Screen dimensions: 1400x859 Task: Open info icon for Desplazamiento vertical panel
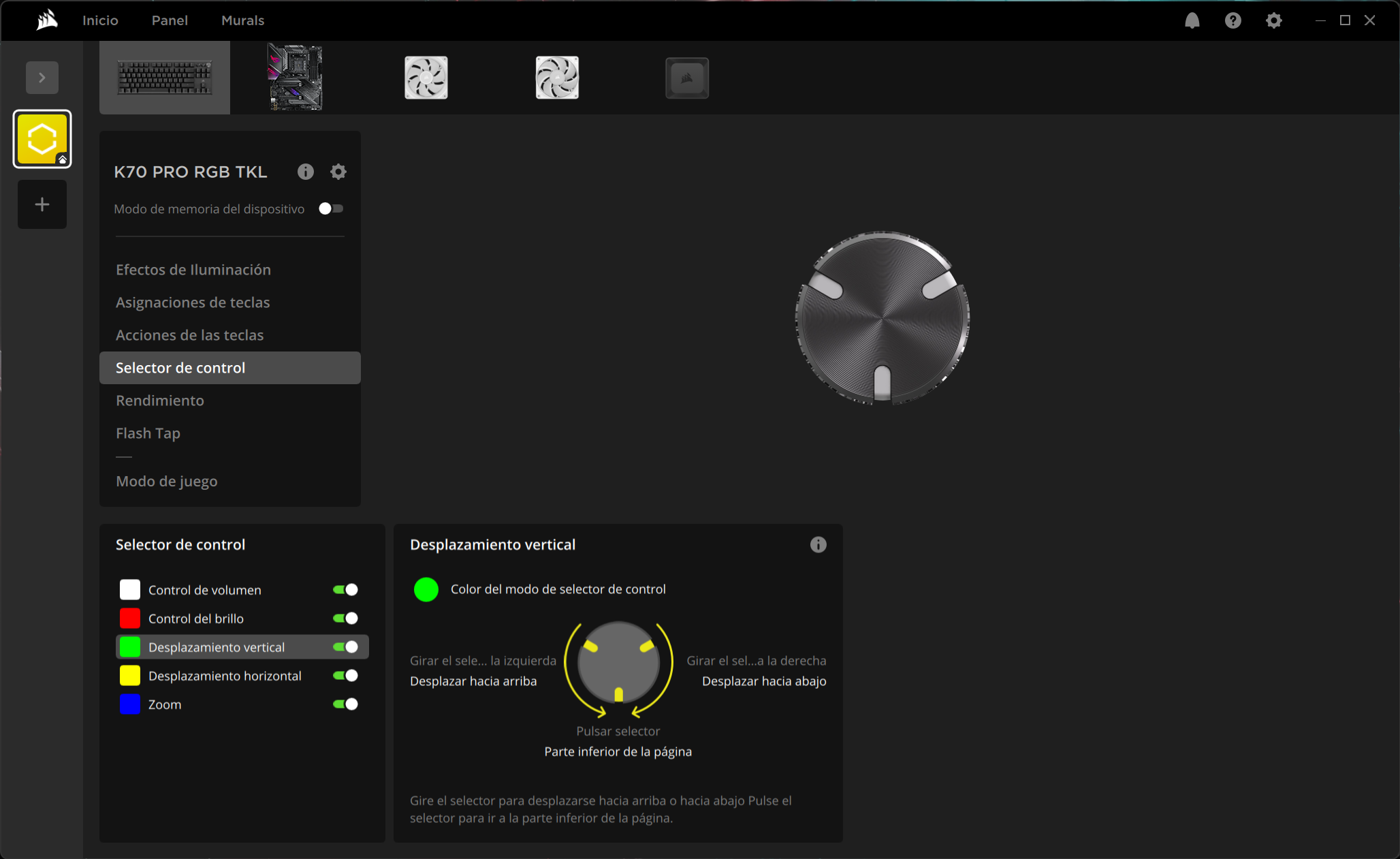(x=818, y=545)
